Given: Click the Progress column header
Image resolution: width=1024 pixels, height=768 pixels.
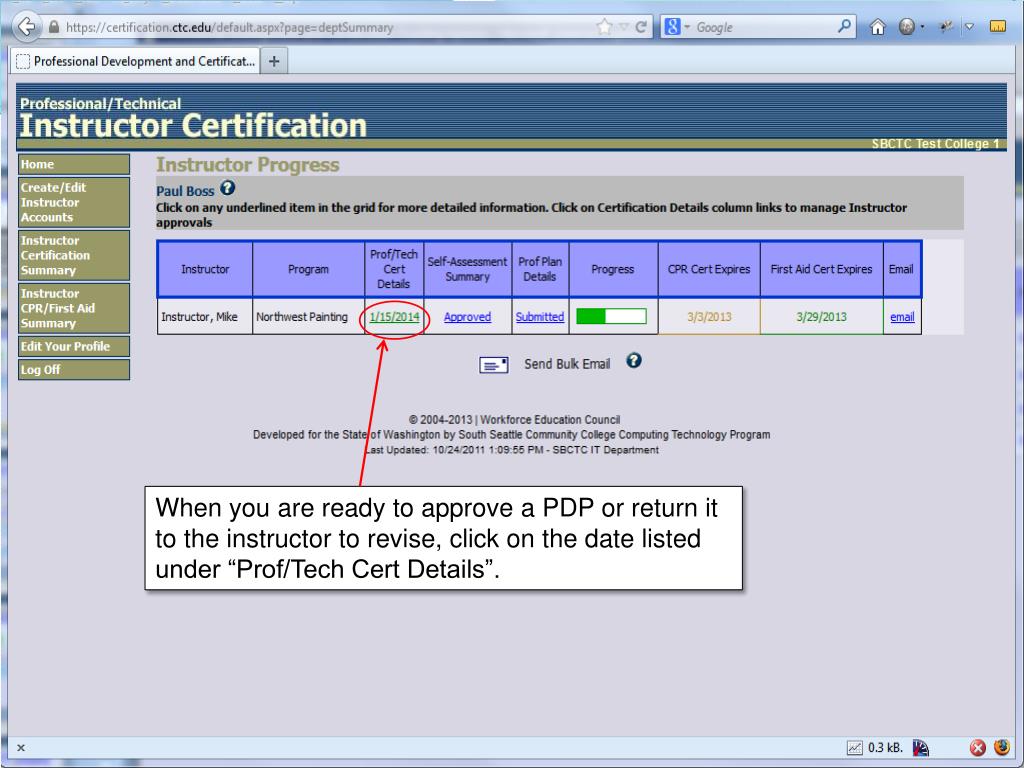Looking at the screenshot, I should [613, 269].
